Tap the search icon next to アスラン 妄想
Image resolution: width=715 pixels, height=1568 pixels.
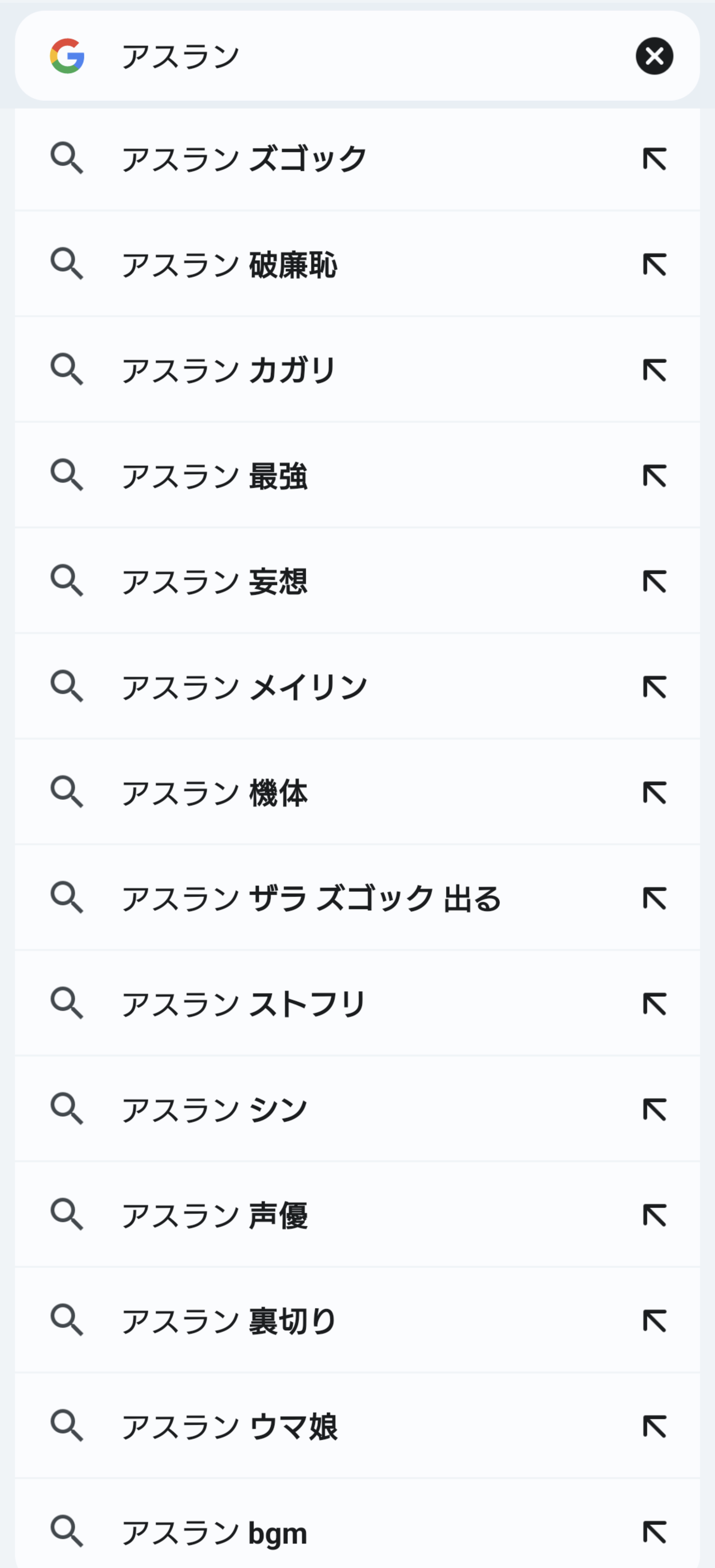[67, 581]
